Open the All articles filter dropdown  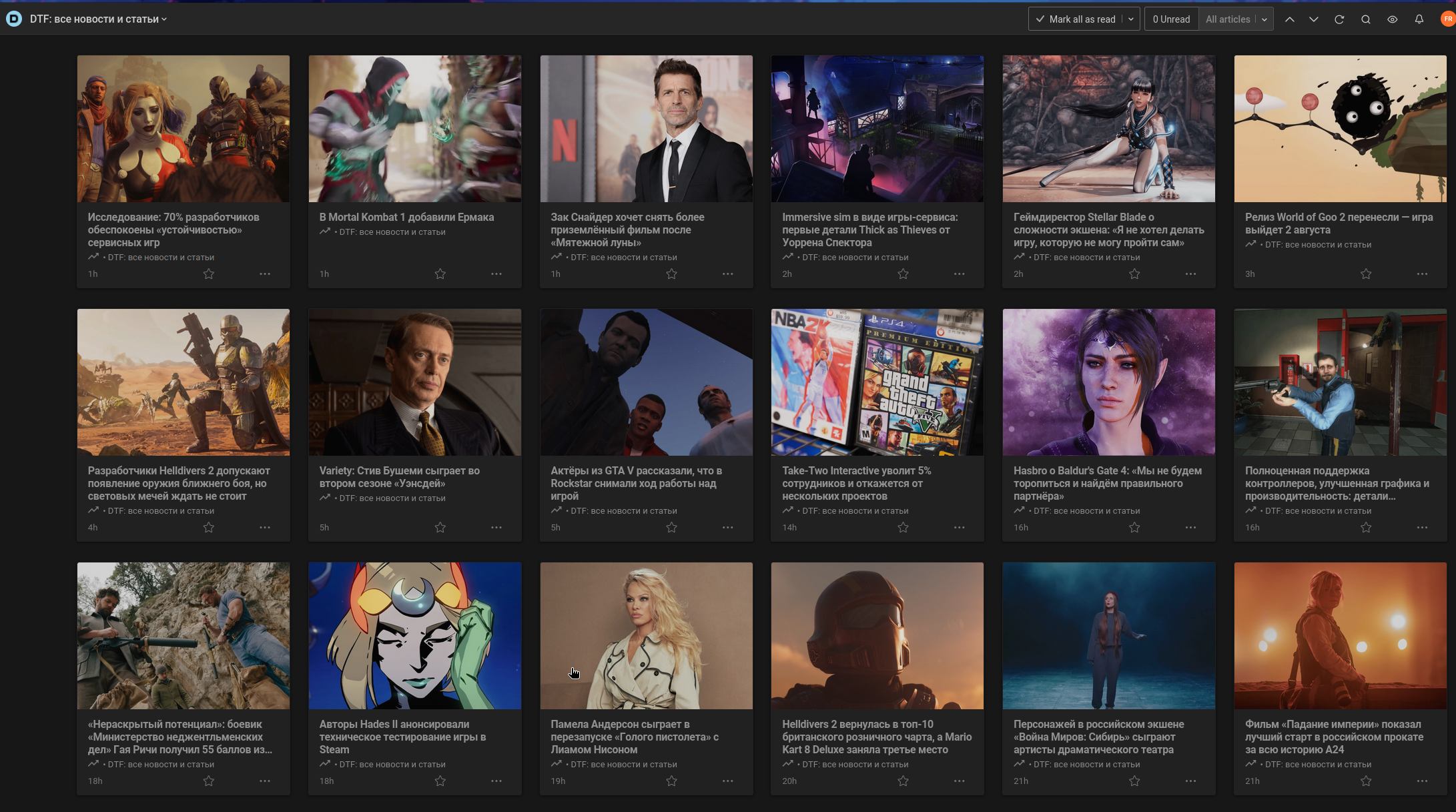[1236, 19]
